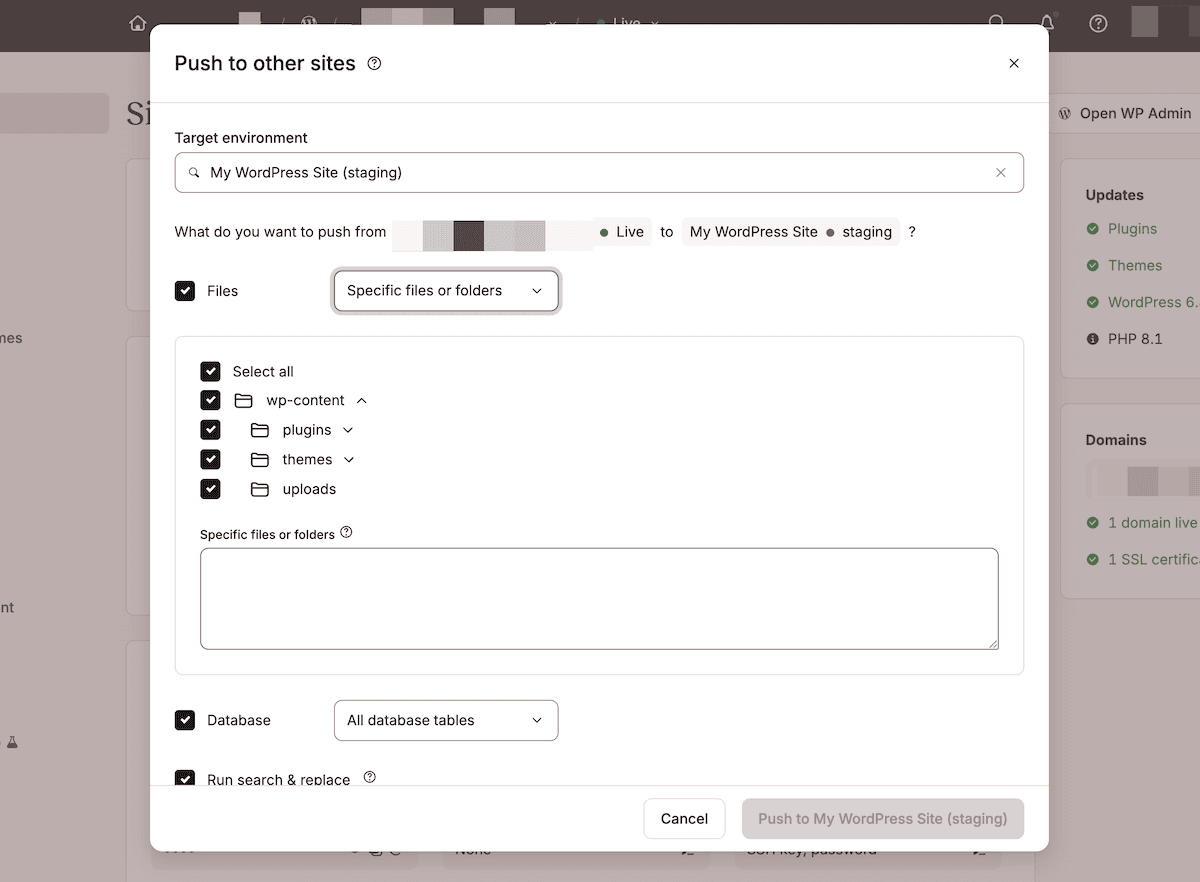Expand the themes folder

tap(349, 459)
